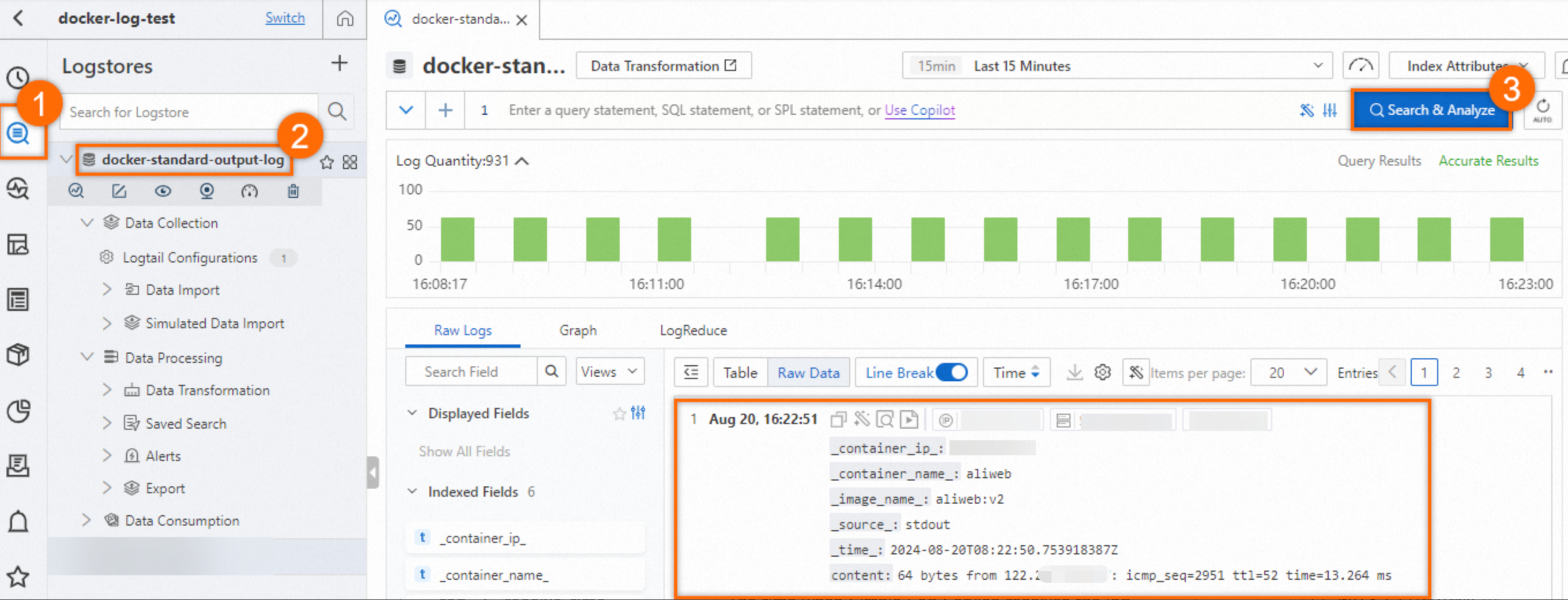
Task: Expand the Export node
Action: (107, 488)
